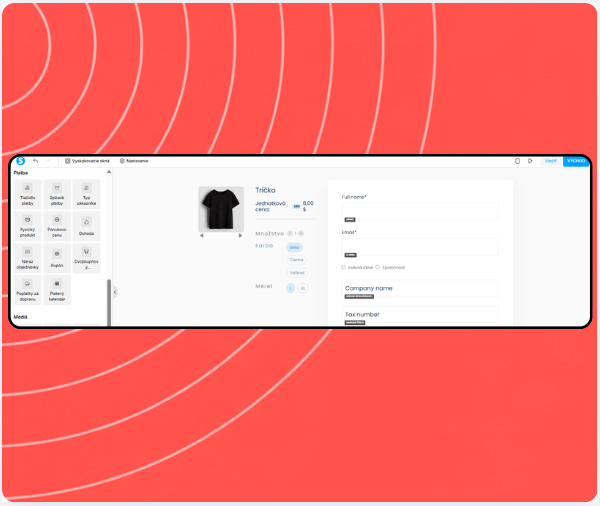Collapse the left sidebar with the chevron
The width and height of the screenshot is (600, 506).
pos(115,292)
